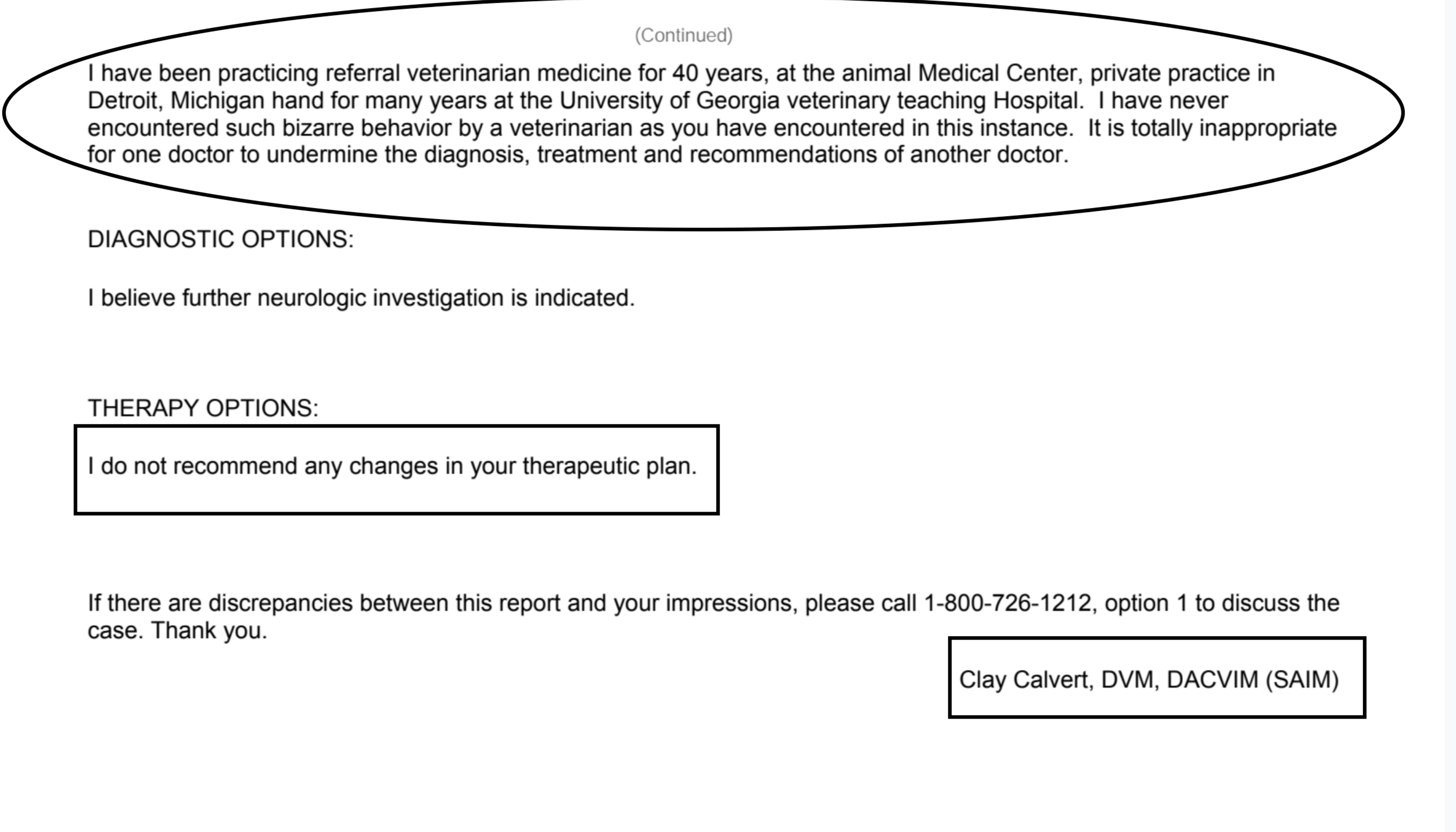The width and height of the screenshot is (1456, 832).
Task: Click the THERAPY OPTIONS heading
Action: tap(203, 408)
